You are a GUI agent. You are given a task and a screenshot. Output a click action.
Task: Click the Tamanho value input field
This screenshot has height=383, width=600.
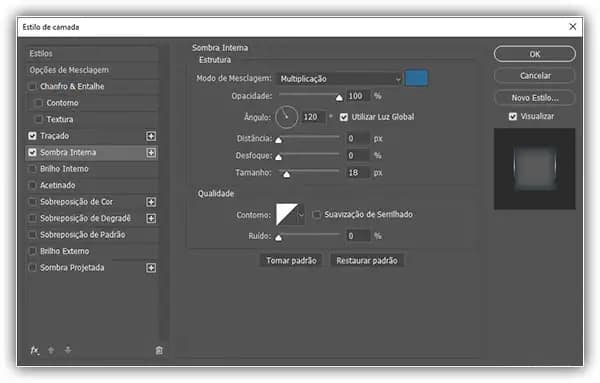click(358, 173)
